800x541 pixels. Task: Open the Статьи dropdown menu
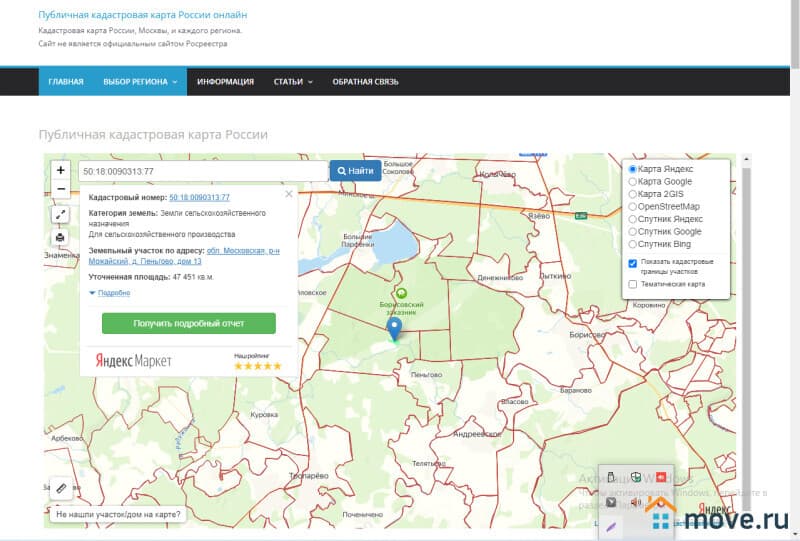coord(293,82)
